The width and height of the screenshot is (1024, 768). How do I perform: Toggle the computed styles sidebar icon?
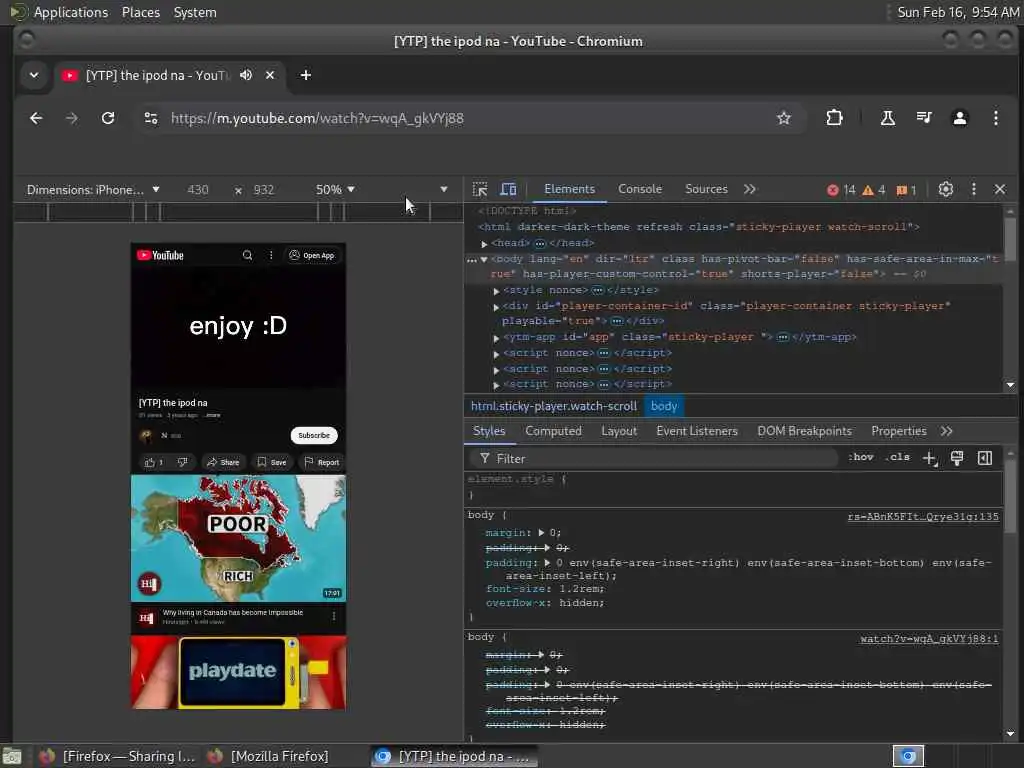point(985,458)
